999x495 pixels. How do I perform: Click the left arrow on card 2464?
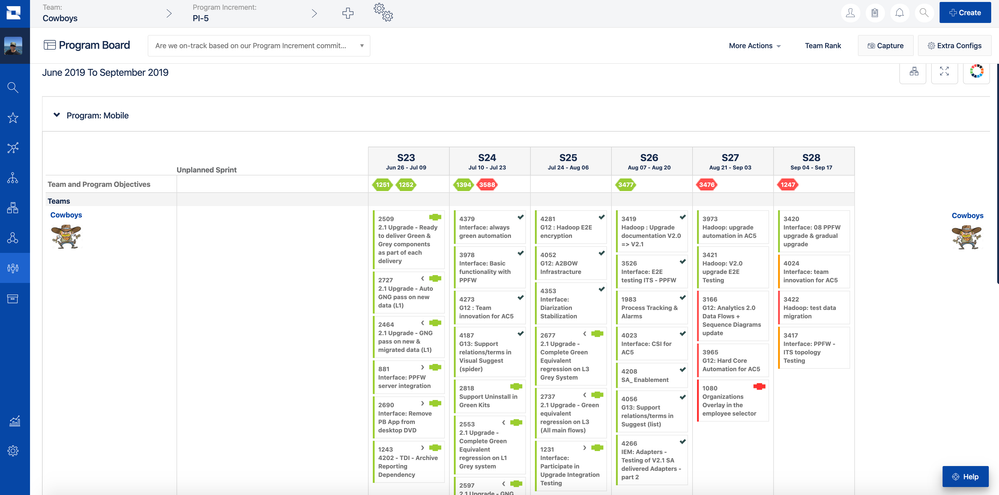pyautogui.click(x=422, y=323)
